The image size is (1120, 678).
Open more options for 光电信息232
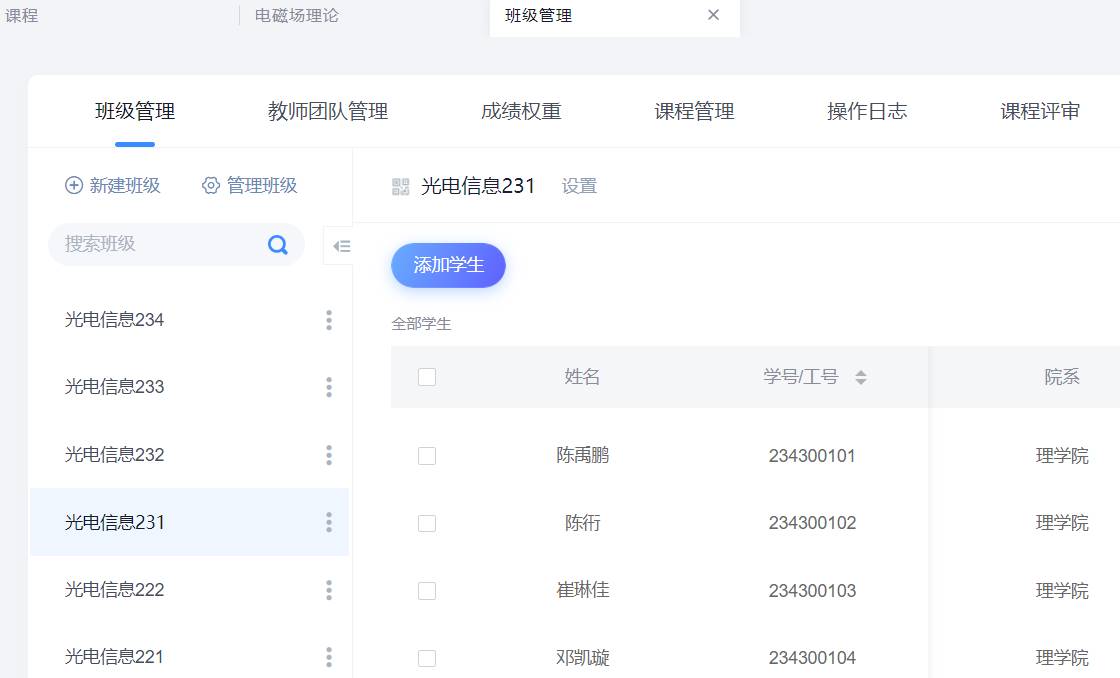coord(328,455)
